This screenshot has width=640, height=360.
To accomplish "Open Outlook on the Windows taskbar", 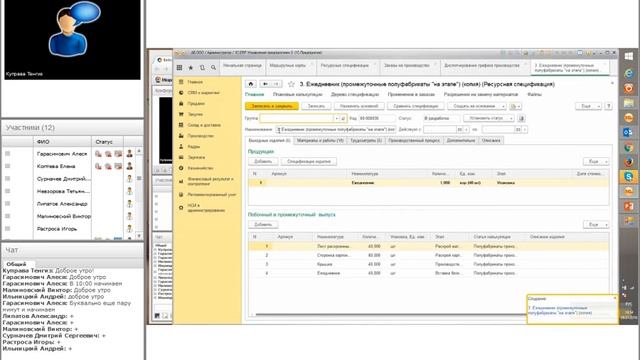I will (x=629, y=132).
